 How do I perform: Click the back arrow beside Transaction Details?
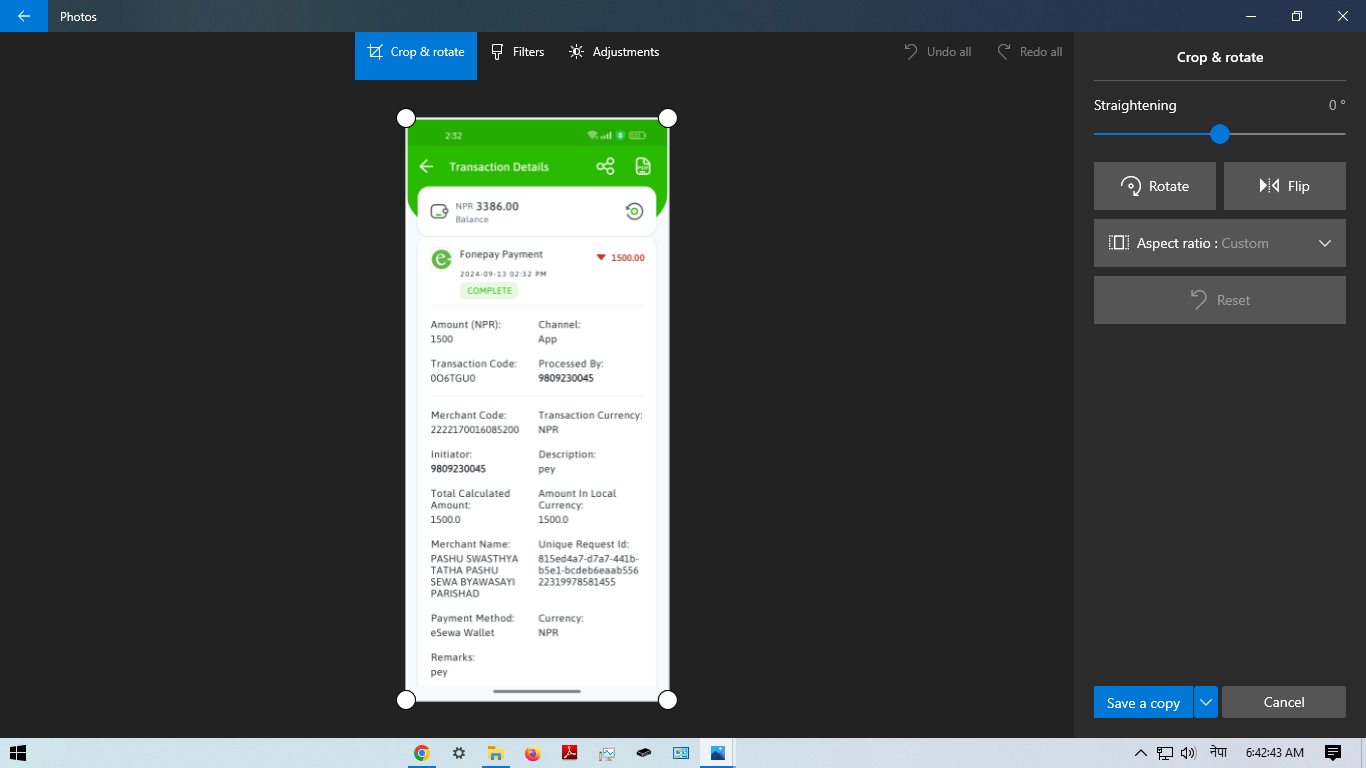click(x=426, y=167)
